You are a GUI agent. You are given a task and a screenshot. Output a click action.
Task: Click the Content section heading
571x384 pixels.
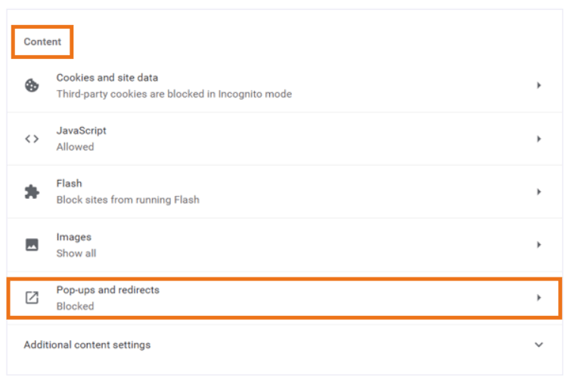(42, 42)
